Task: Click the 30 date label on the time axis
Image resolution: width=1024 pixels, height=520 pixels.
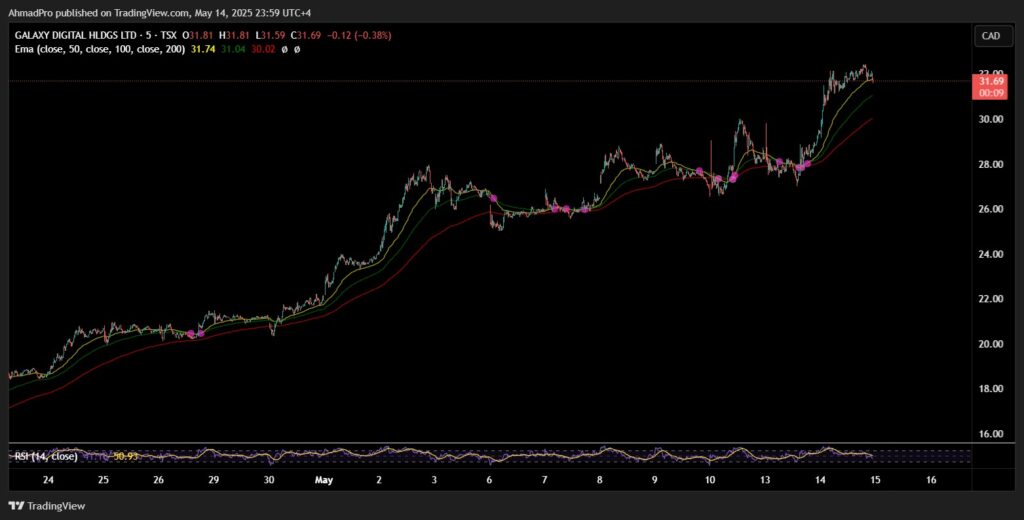Action: tap(269, 480)
